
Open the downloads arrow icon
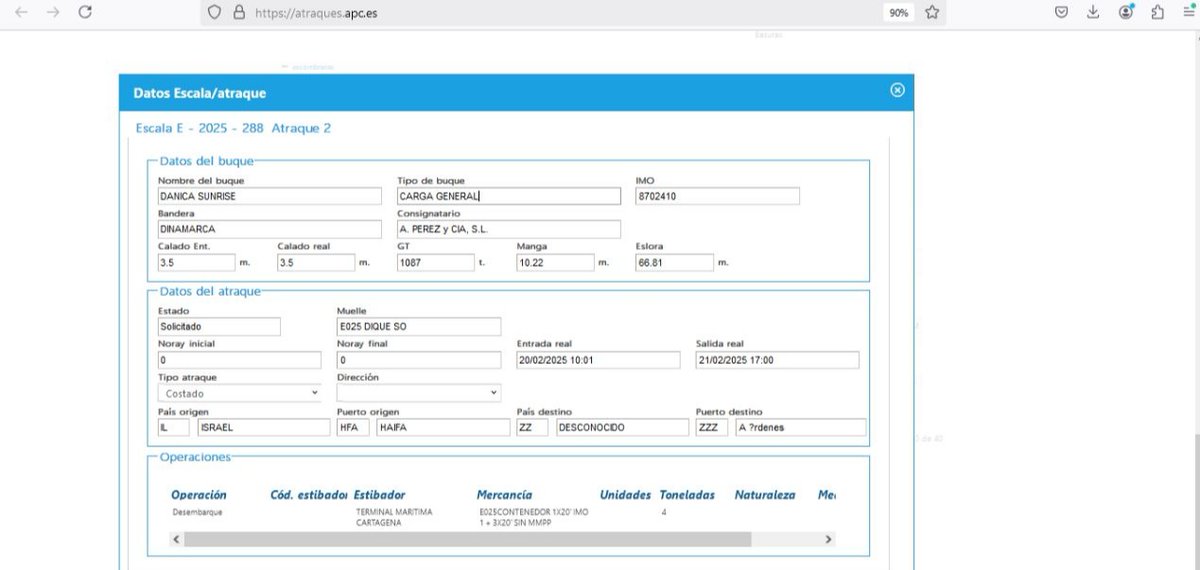[x=1093, y=12]
